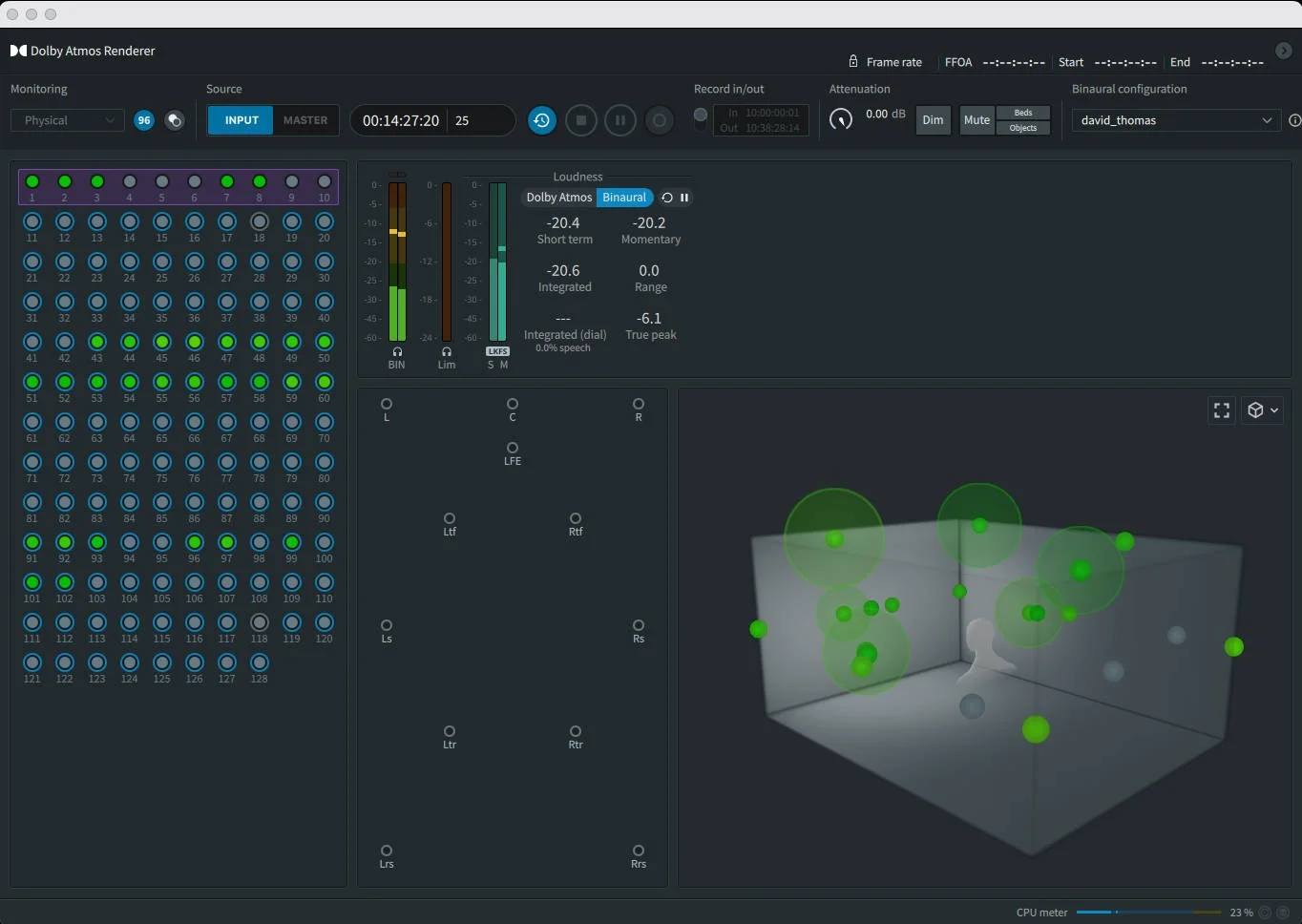
Task: Click the BIN level meter
Action: coord(397,262)
